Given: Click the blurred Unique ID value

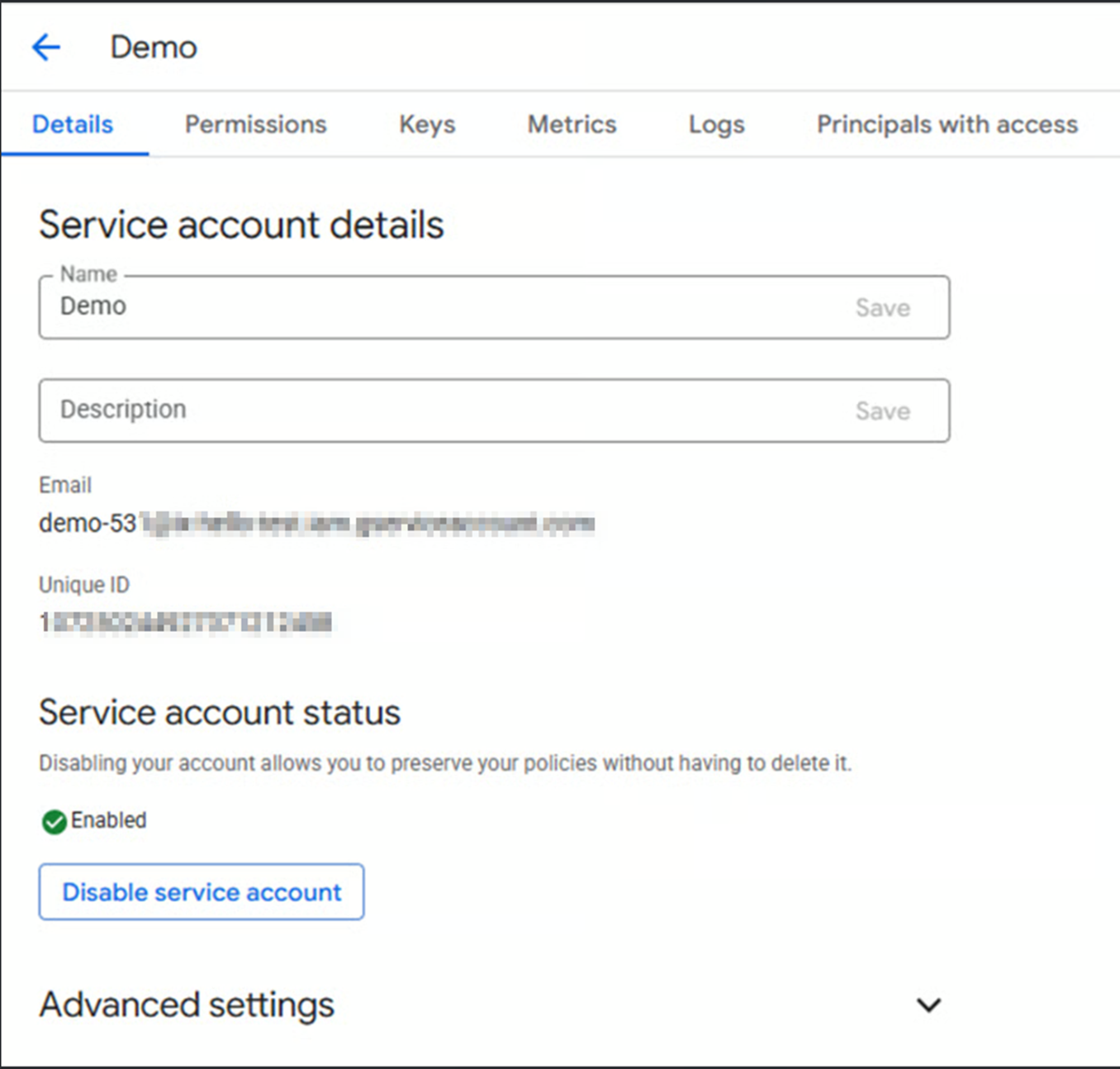Looking at the screenshot, I should coord(186,623).
